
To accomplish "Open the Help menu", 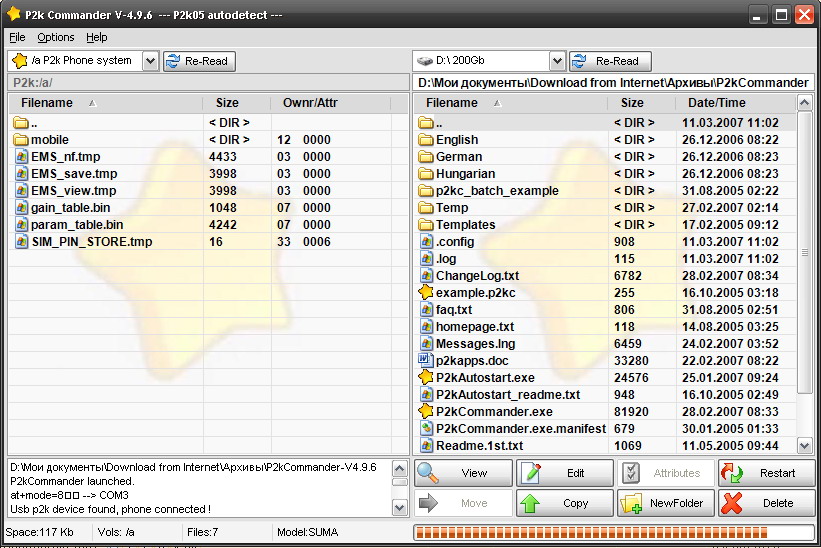I will click(x=97, y=37).
